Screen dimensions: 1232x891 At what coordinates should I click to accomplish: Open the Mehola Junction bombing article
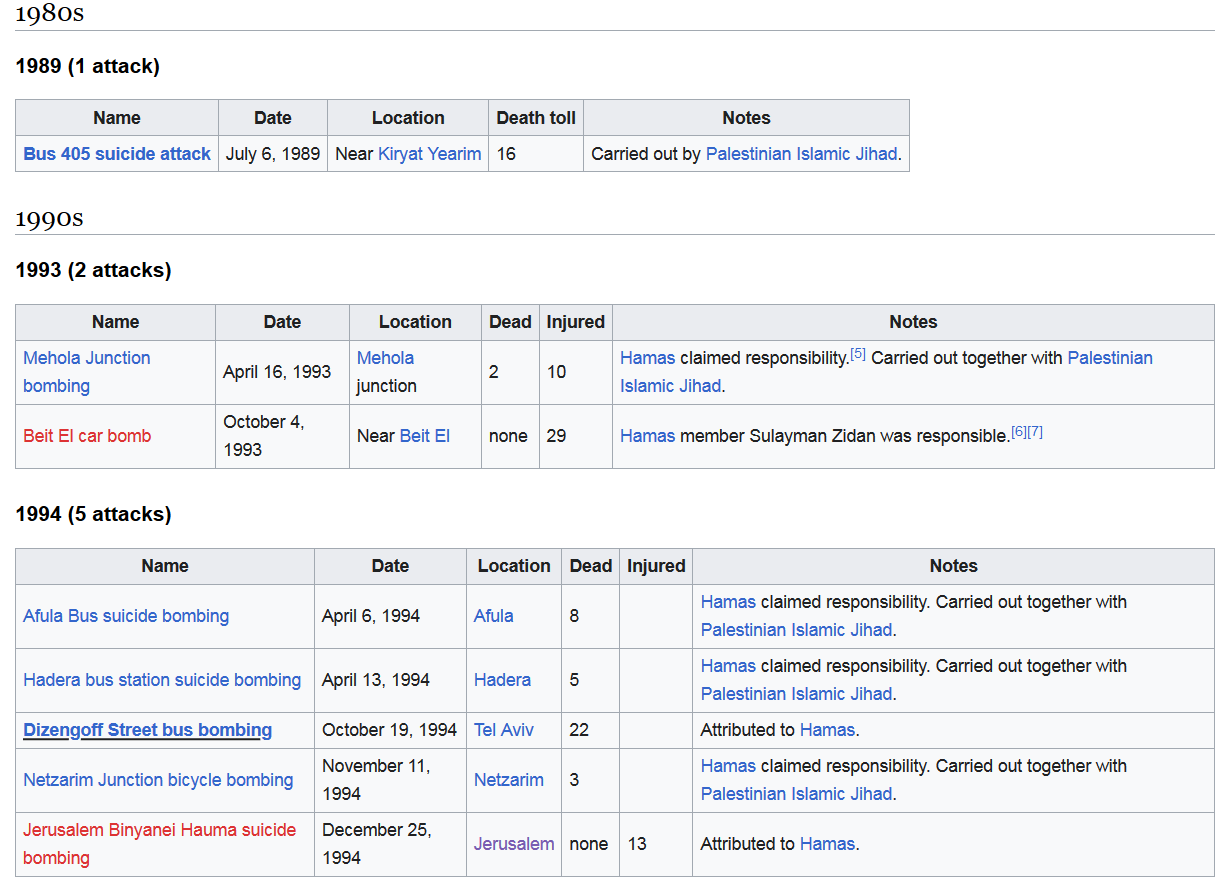(87, 372)
